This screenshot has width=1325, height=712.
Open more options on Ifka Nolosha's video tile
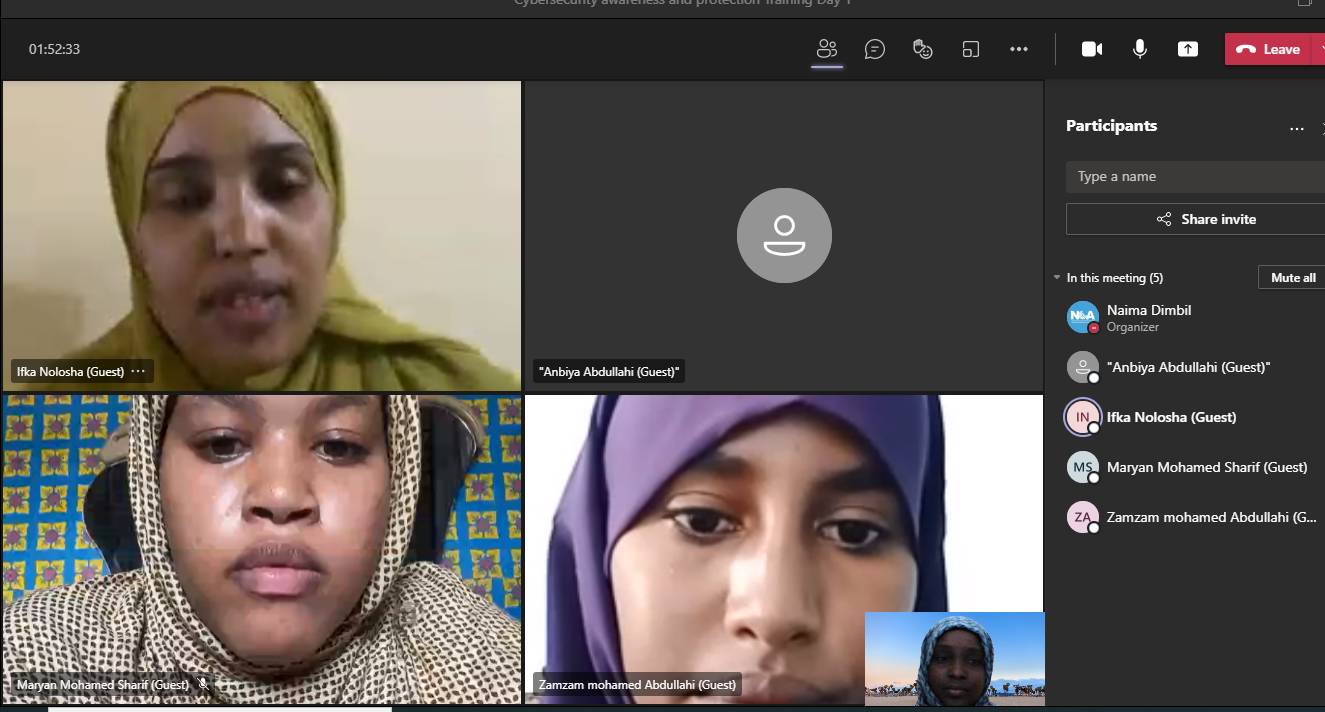[x=139, y=371]
